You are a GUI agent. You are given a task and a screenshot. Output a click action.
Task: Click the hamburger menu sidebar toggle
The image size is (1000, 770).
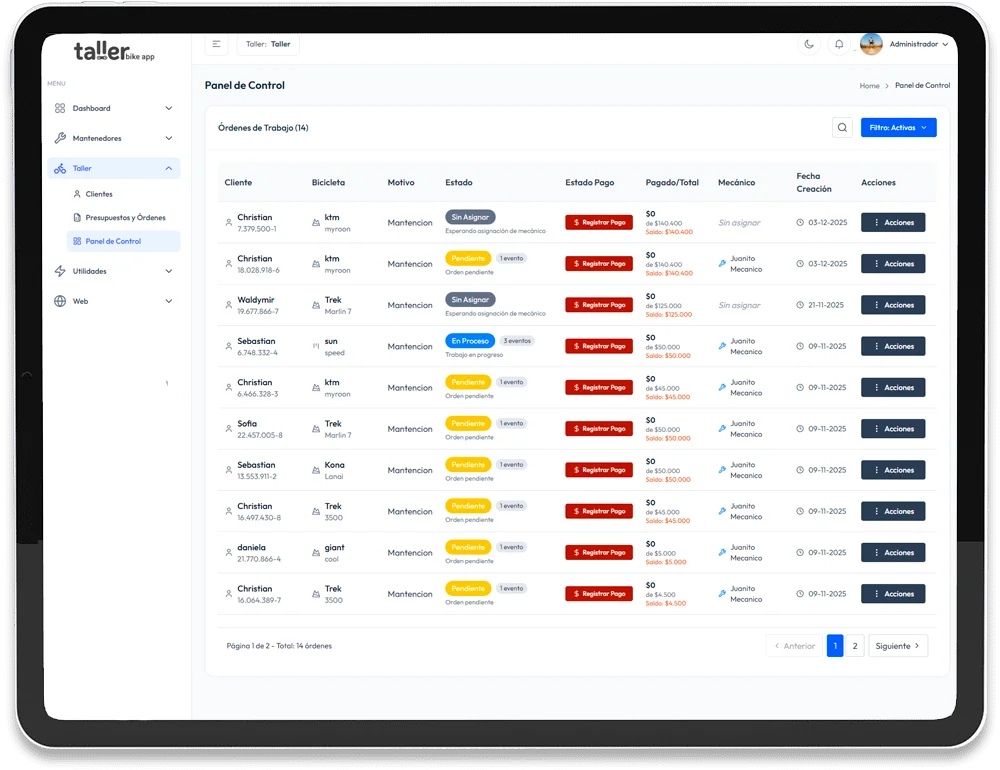tap(216, 44)
